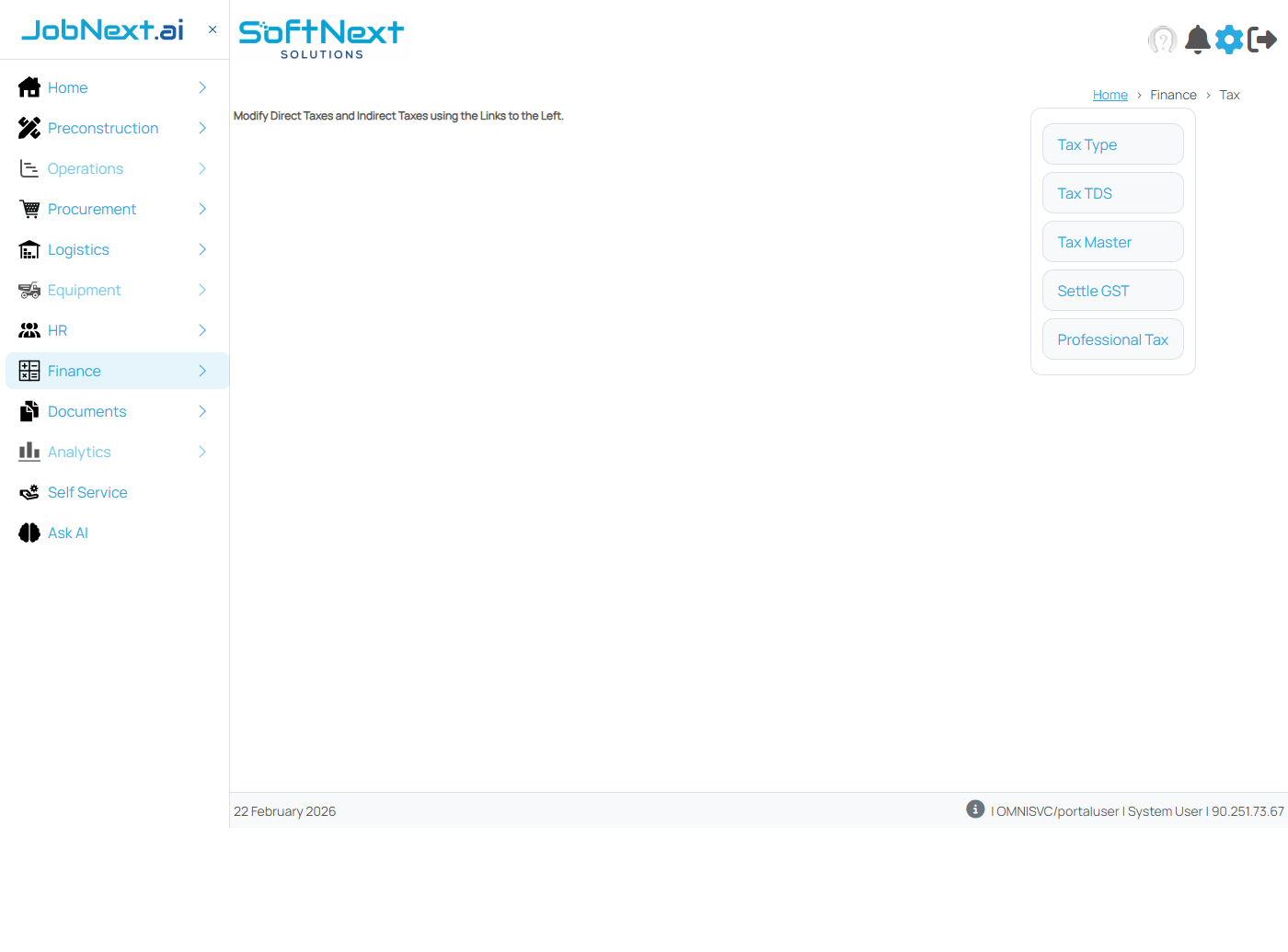Go to Home via breadcrumb link
This screenshot has width=1288, height=952.
coord(1110,95)
